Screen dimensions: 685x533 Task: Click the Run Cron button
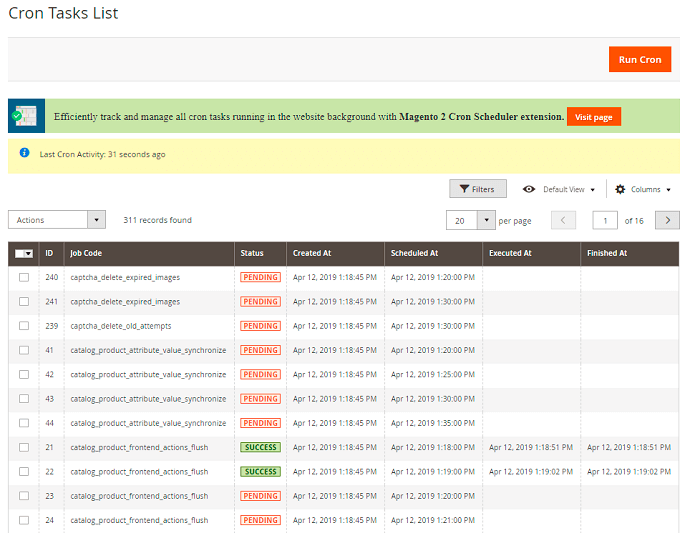[639, 59]
